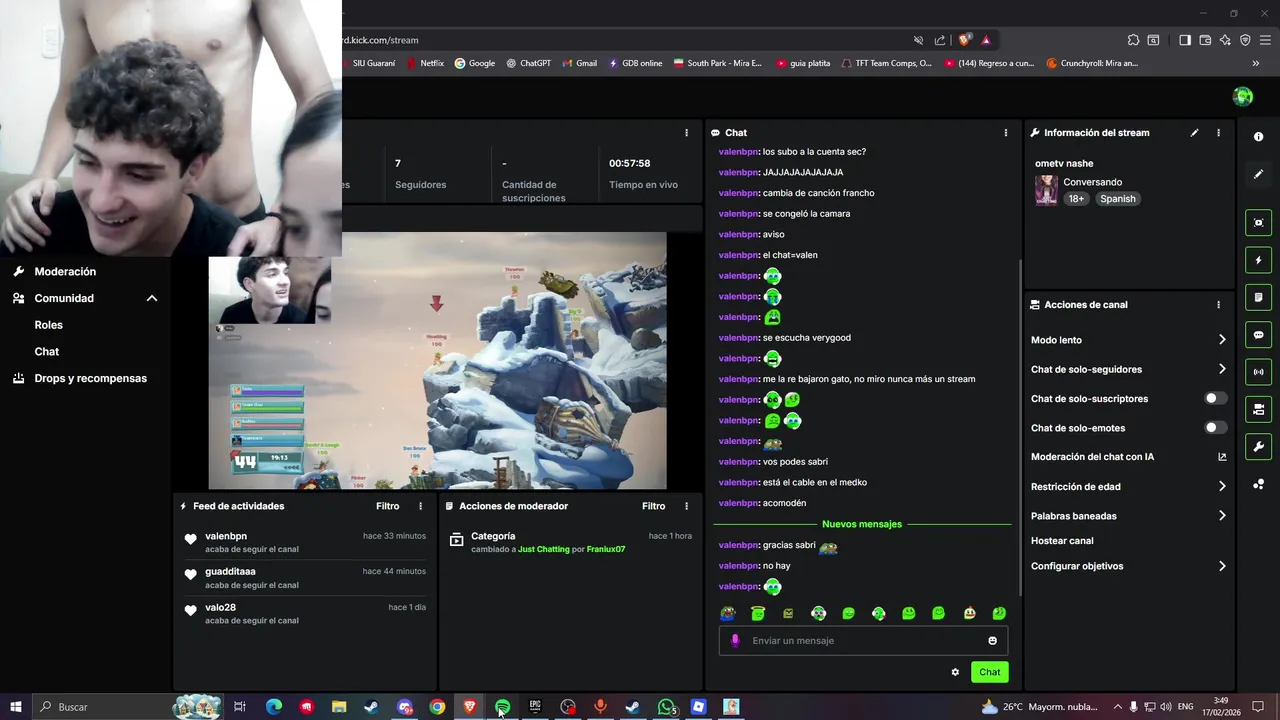
Task: Click share page icon in the address bar
Action: point(940,40)
